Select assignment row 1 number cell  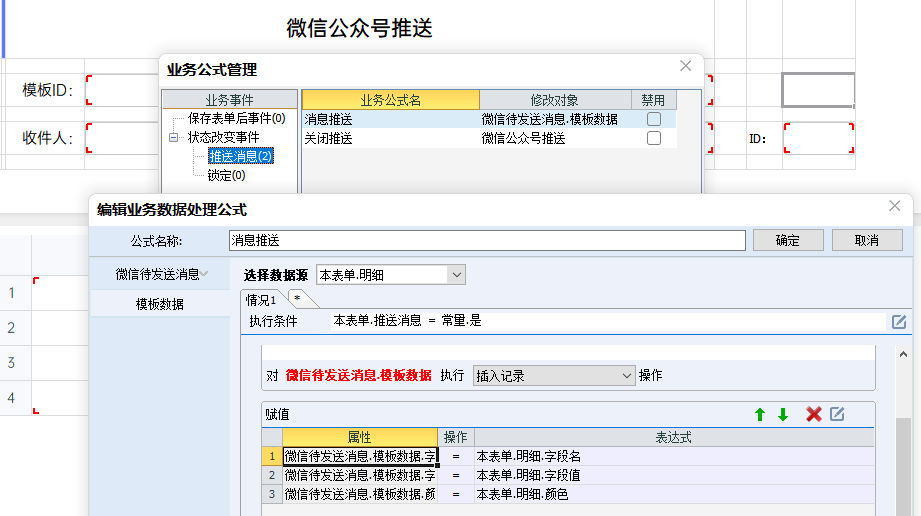(272, 457)
